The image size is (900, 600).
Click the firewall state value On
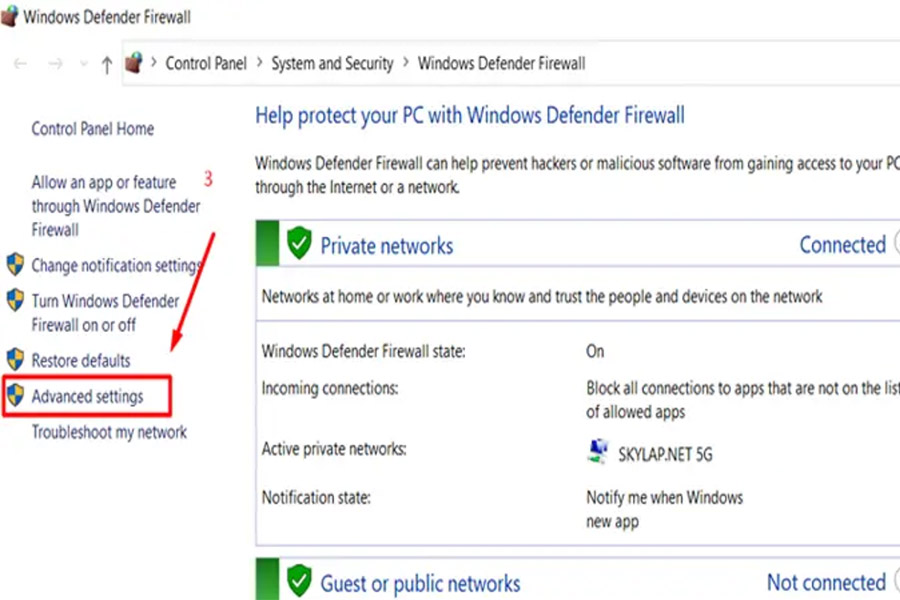click(595, 351)
